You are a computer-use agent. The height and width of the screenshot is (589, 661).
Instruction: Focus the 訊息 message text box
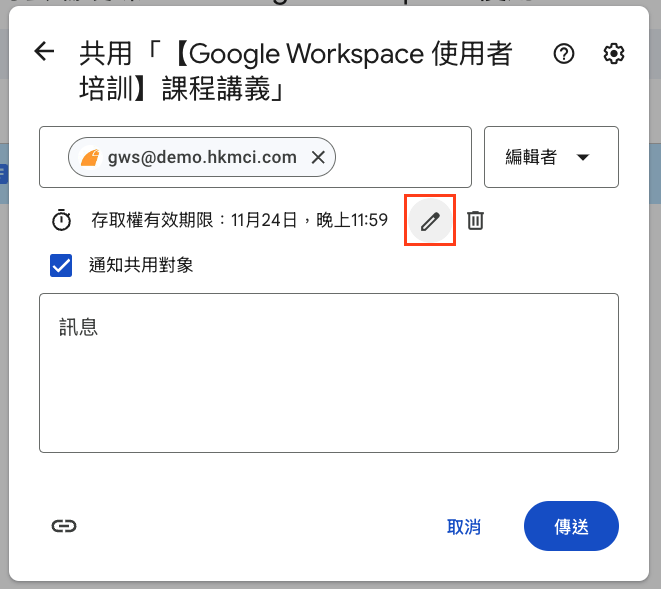[329, 373]
